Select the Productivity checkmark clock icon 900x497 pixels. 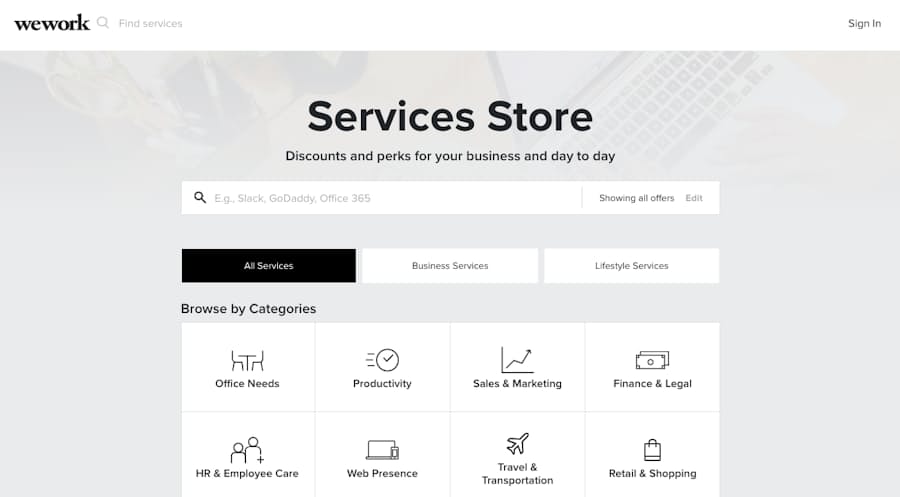pos(382,360)
